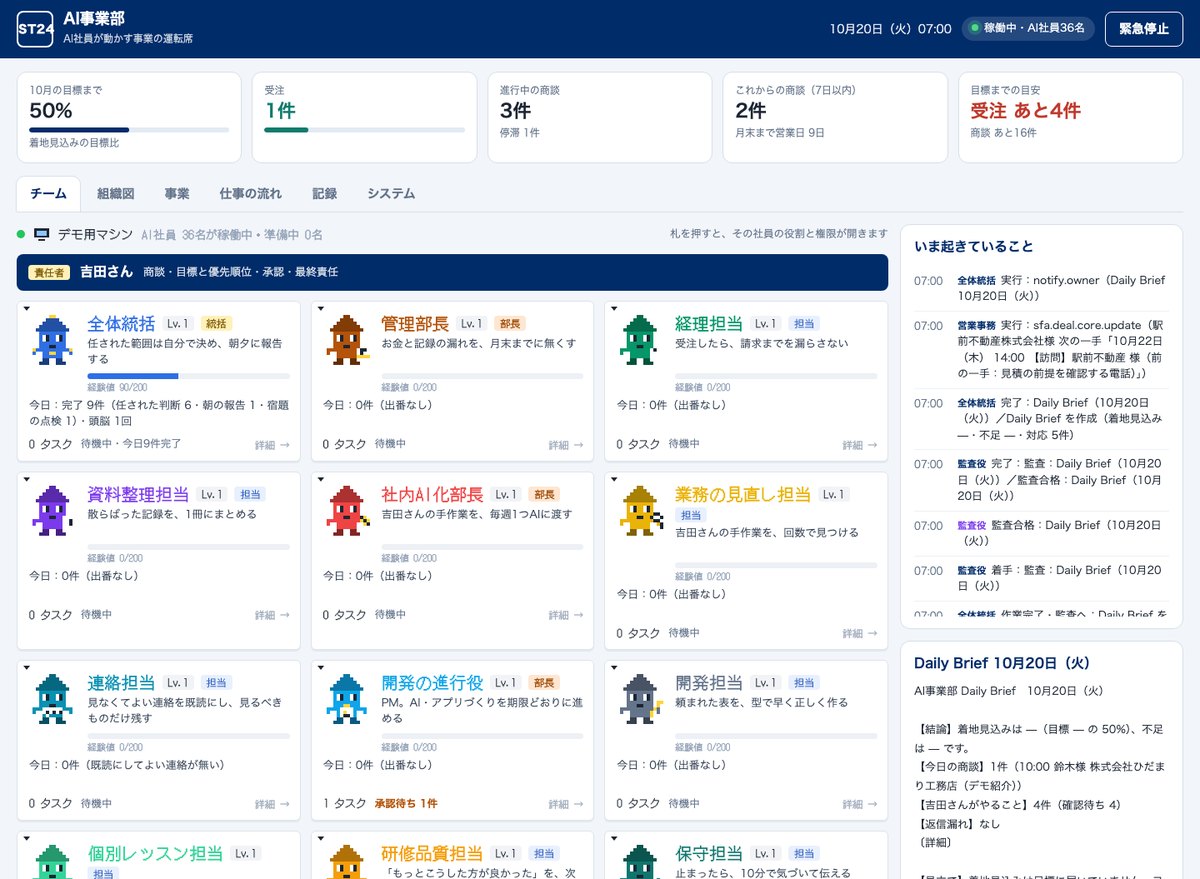Screen dimensions: 1200x879
Task: Collapse the 開発の進行役 card triangle
Action: tap(320, 667)
